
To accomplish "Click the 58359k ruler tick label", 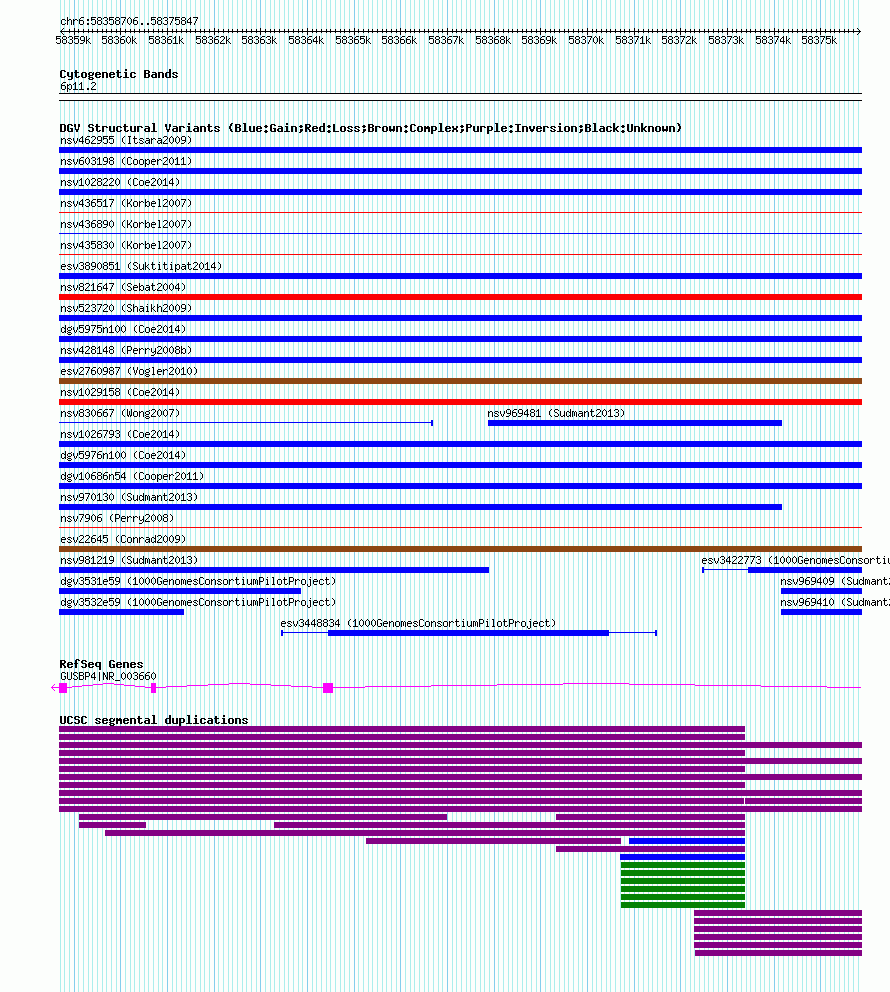I will [73, 40].
